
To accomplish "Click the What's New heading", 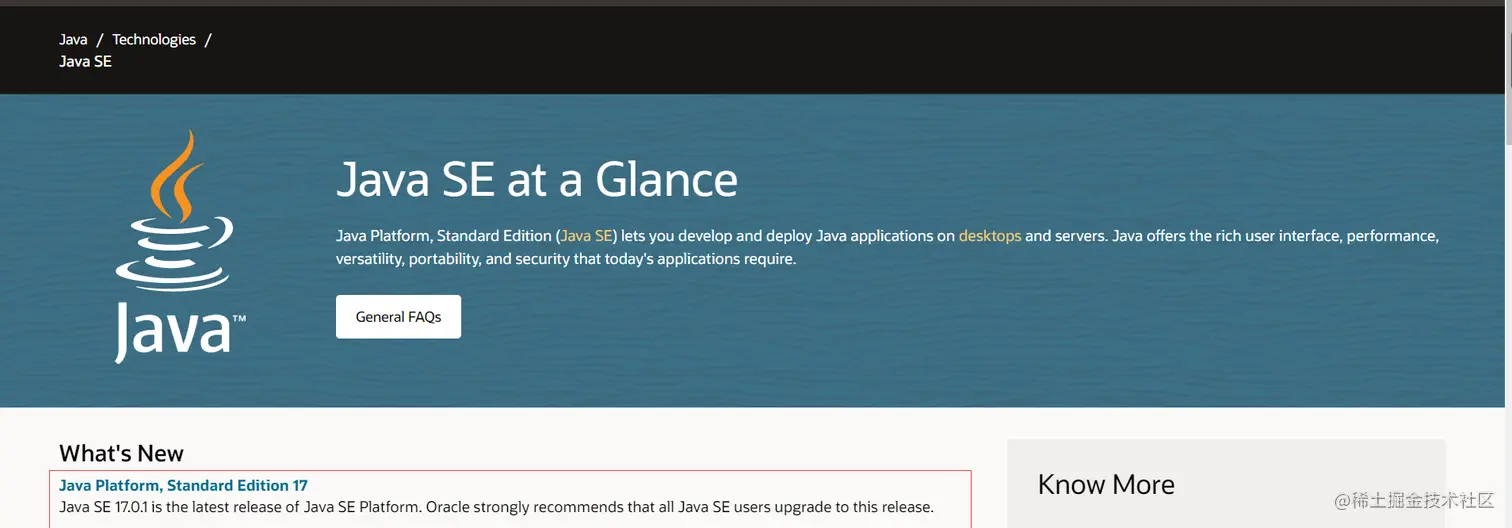I will click(121, 454).
